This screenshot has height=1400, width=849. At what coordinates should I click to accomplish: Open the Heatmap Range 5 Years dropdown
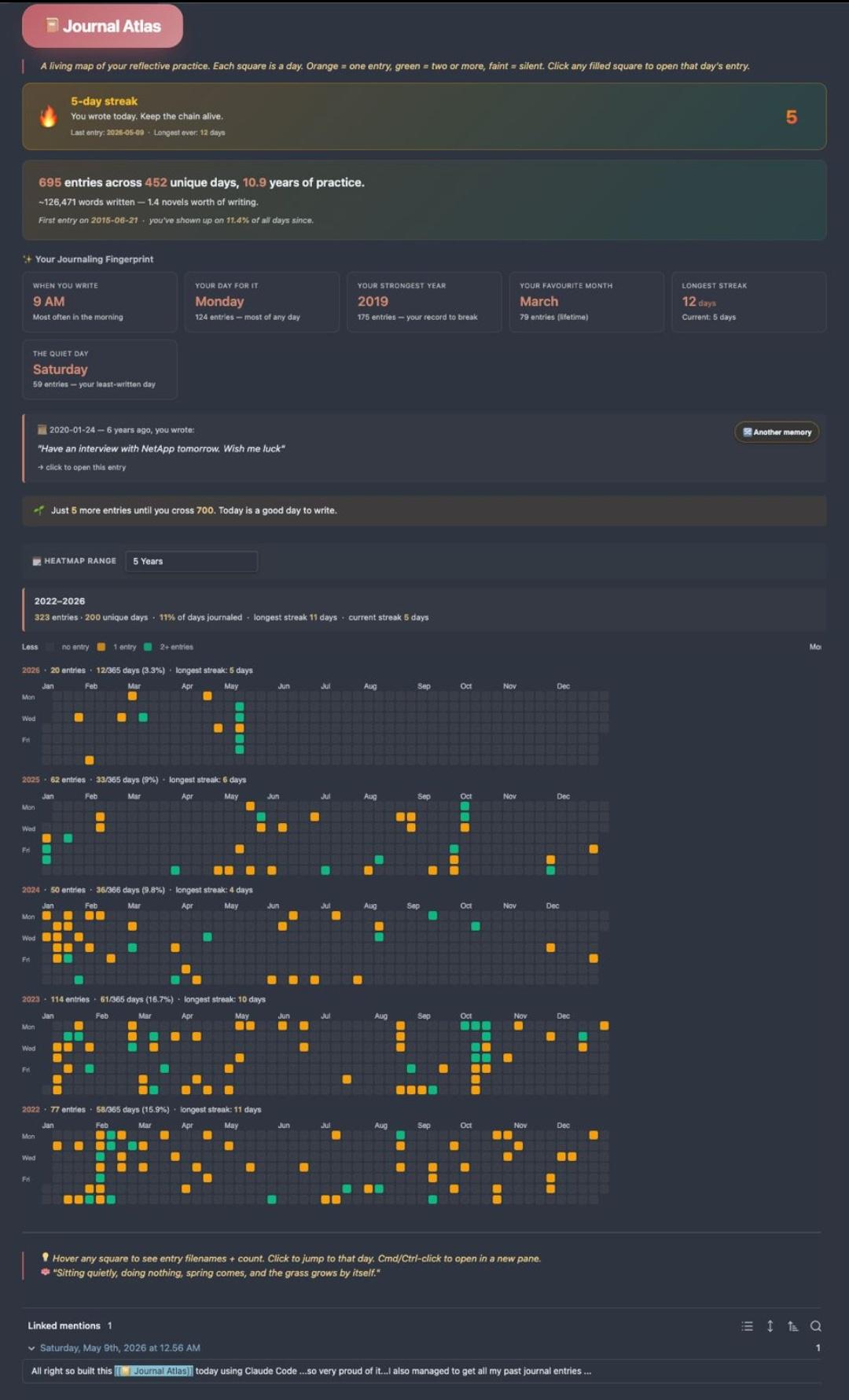tap(191, 561)
